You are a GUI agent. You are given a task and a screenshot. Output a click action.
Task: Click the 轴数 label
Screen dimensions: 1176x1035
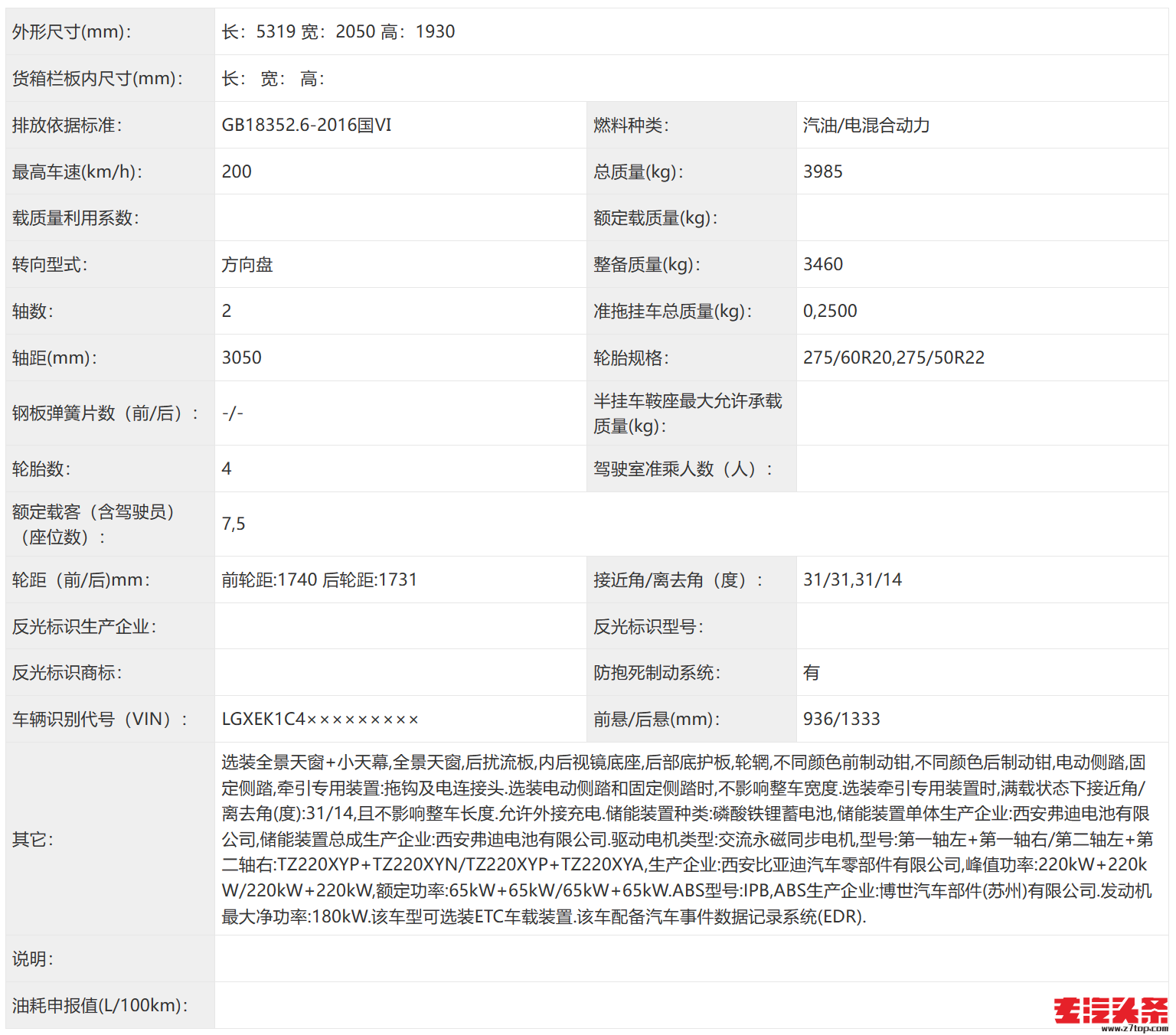[x=33, y=311]
